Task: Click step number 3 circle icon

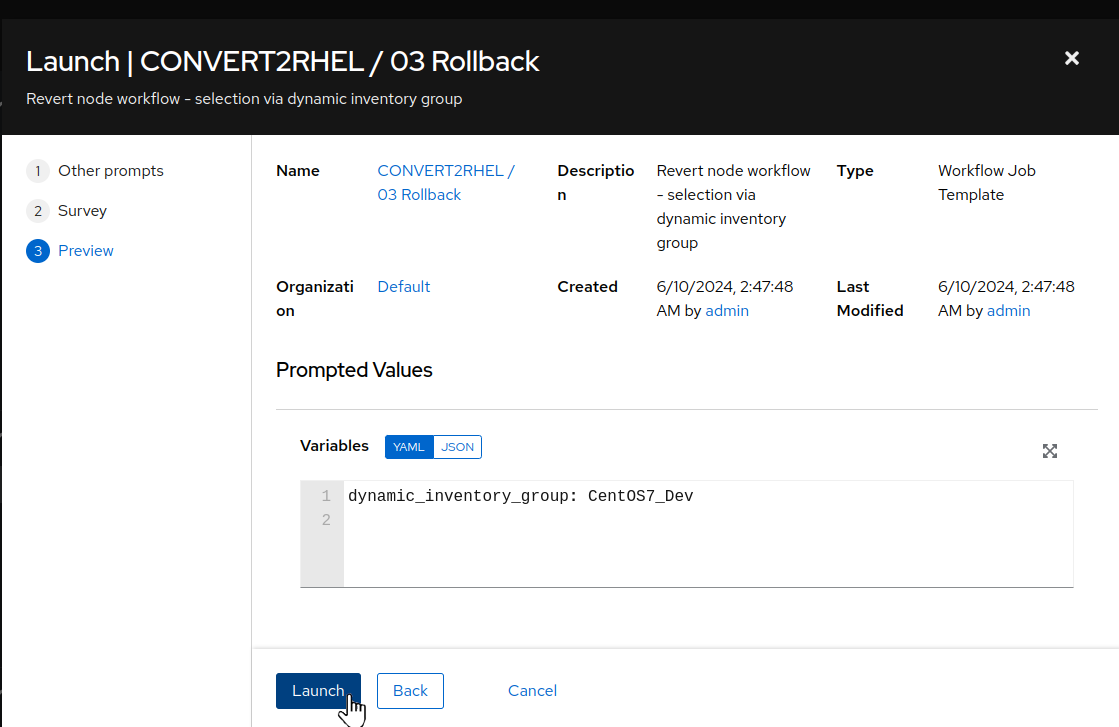Action: tap(38, 250)
